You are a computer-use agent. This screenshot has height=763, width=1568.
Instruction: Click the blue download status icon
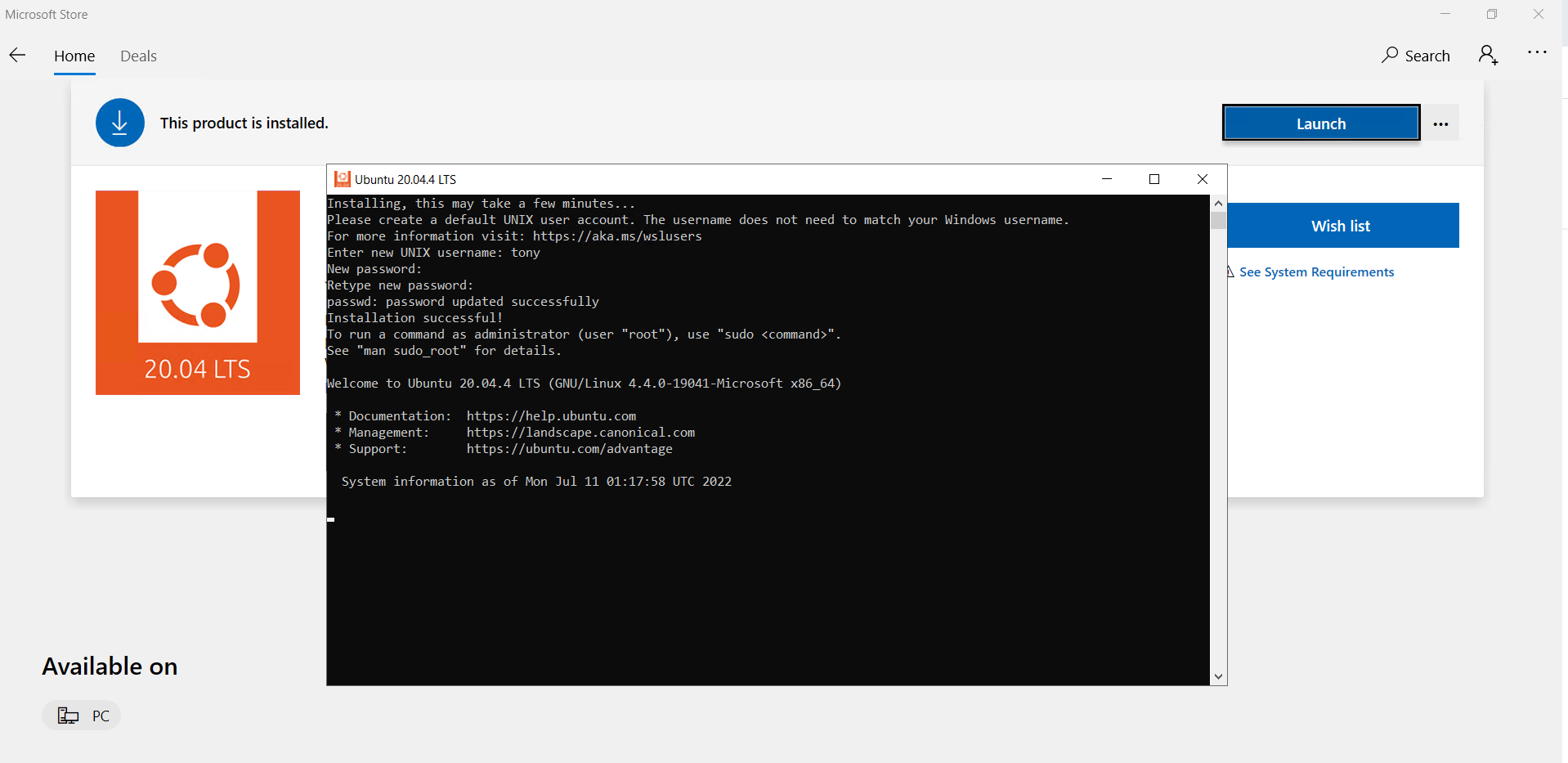pos(120,123)
